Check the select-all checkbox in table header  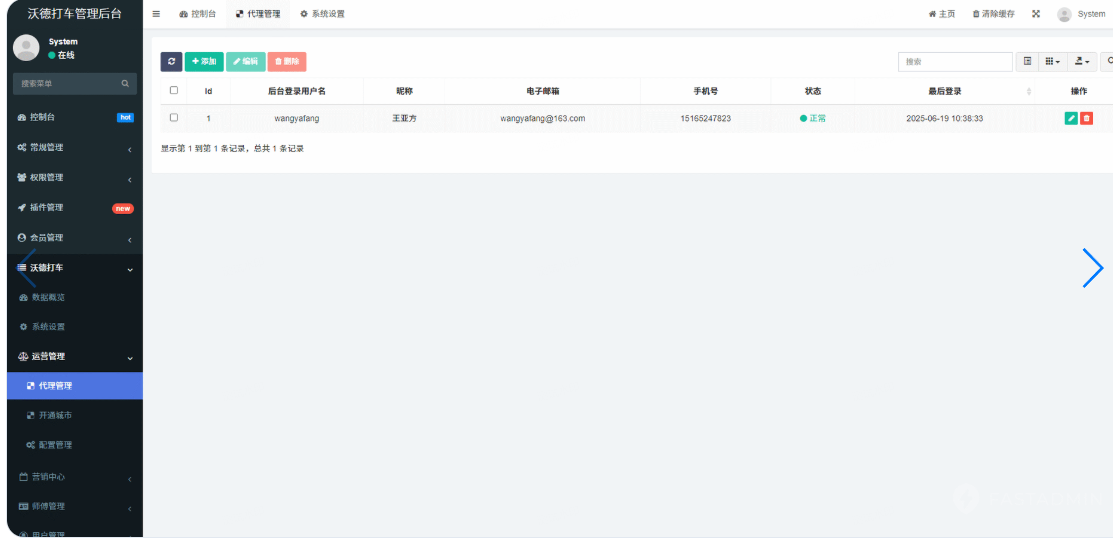point(174,91)
